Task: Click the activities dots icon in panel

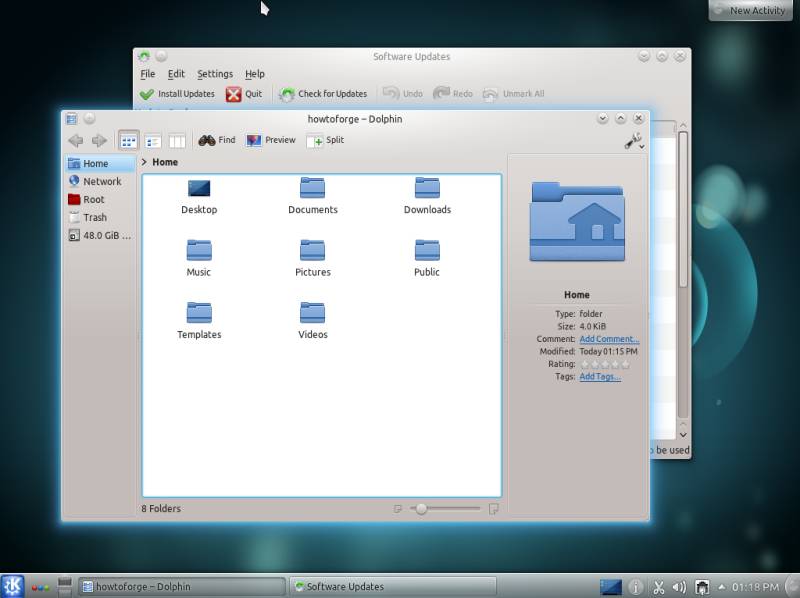Action: (x=40, y=587)
